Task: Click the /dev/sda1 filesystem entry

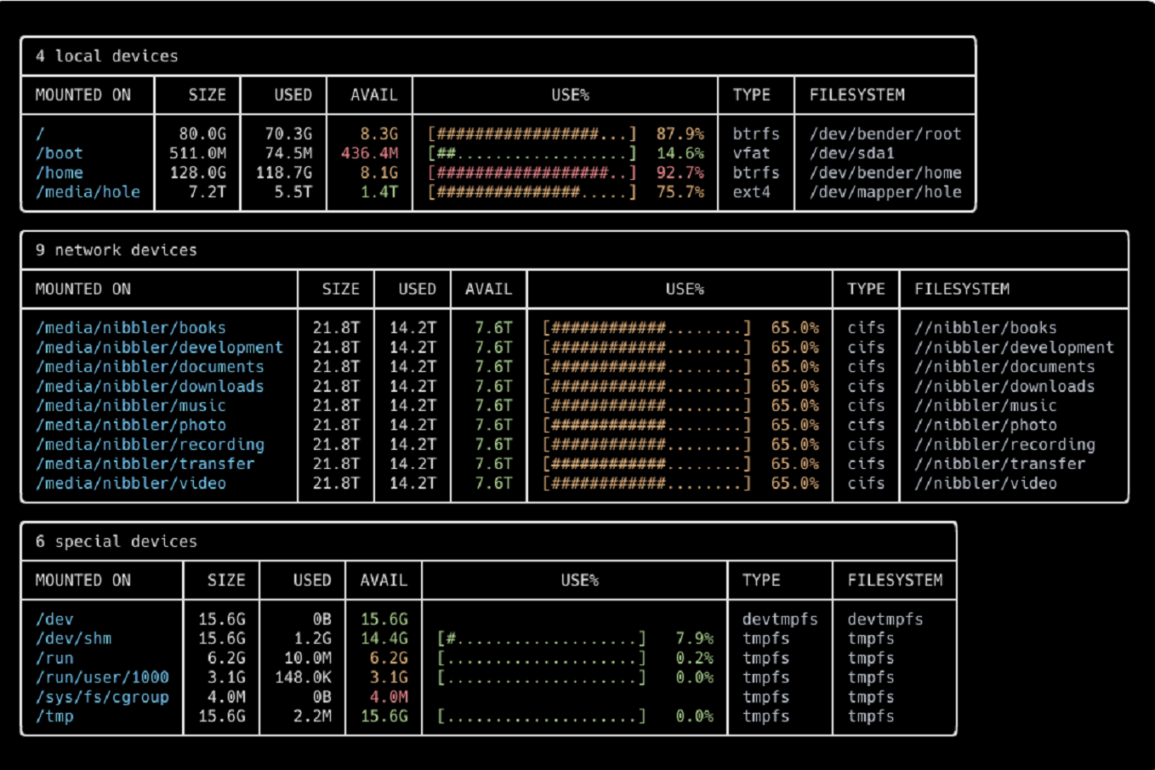Action: click(x=851, y=153)
